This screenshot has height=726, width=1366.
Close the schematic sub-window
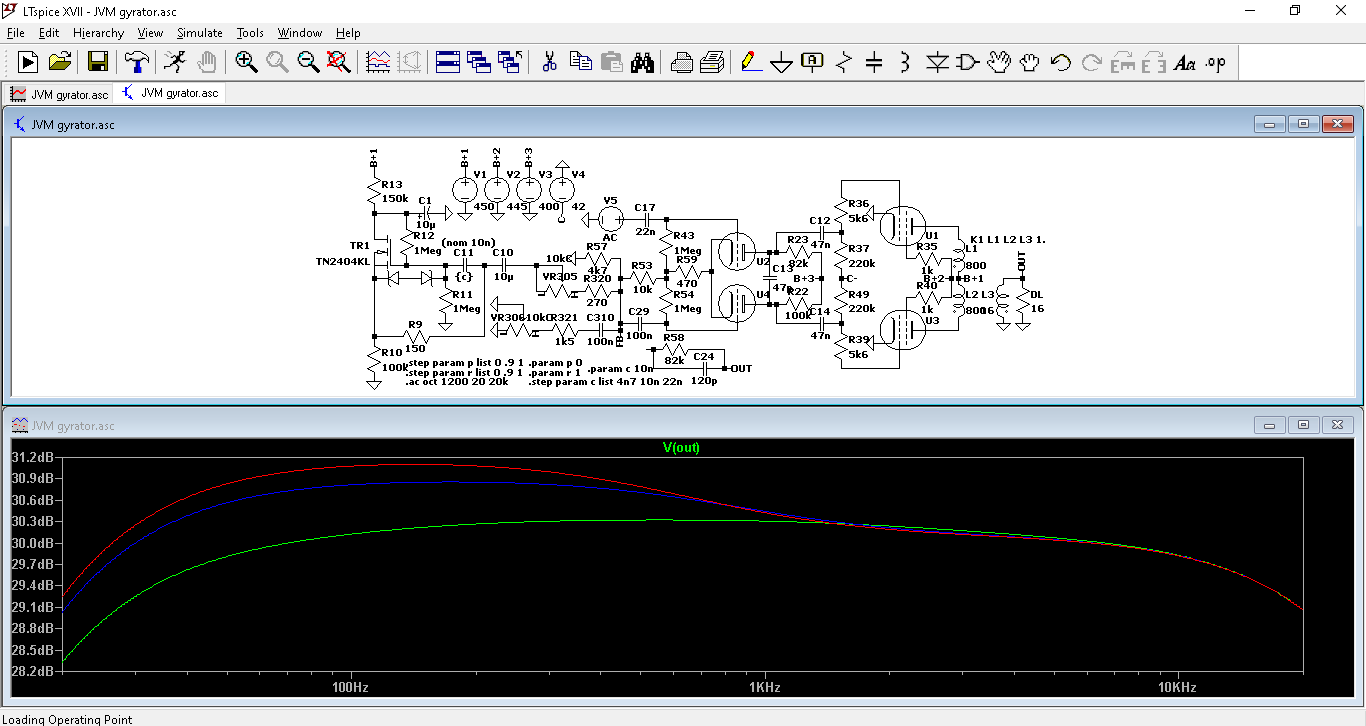1337,124
